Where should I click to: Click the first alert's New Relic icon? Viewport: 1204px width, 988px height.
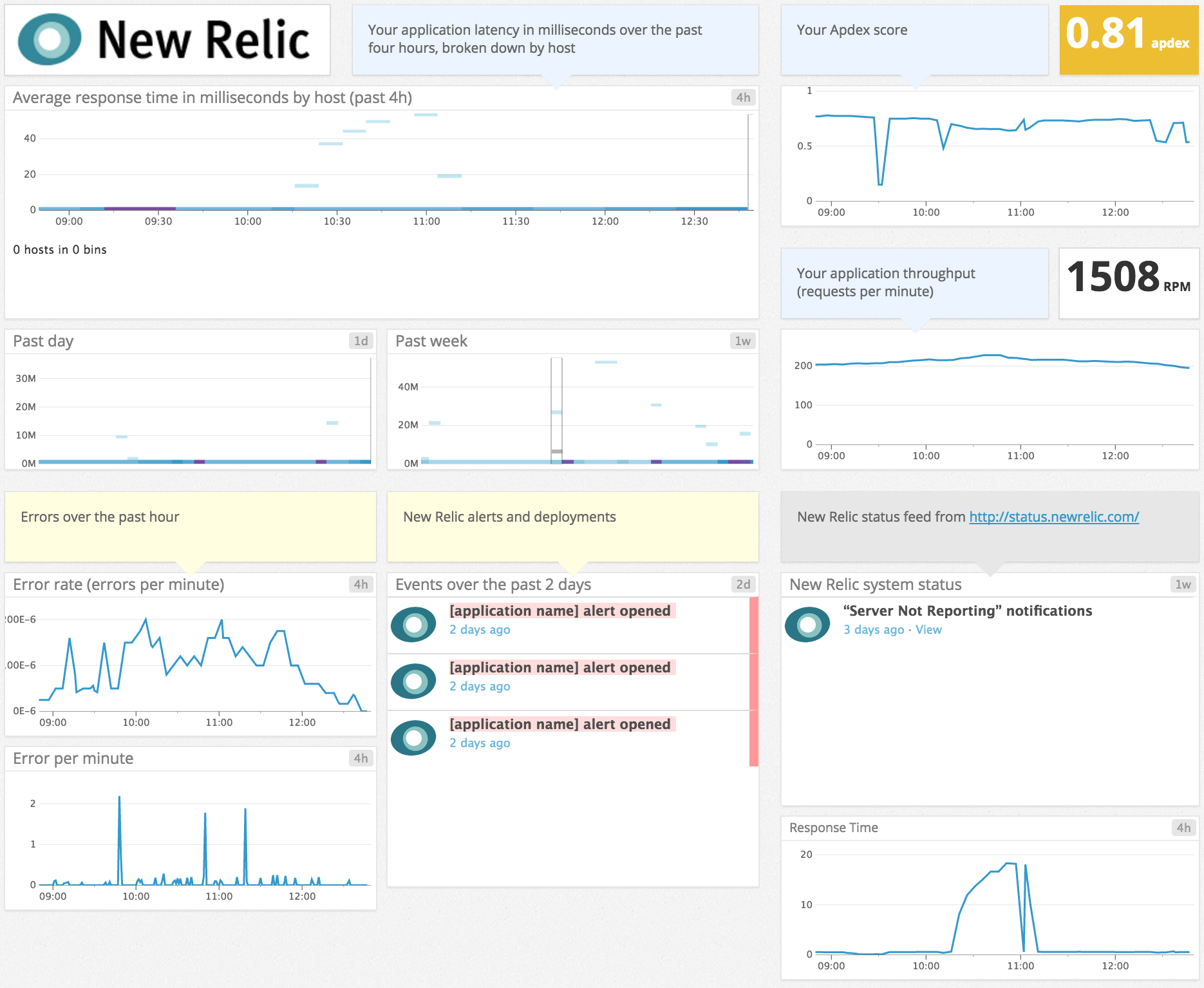(413, 623)
